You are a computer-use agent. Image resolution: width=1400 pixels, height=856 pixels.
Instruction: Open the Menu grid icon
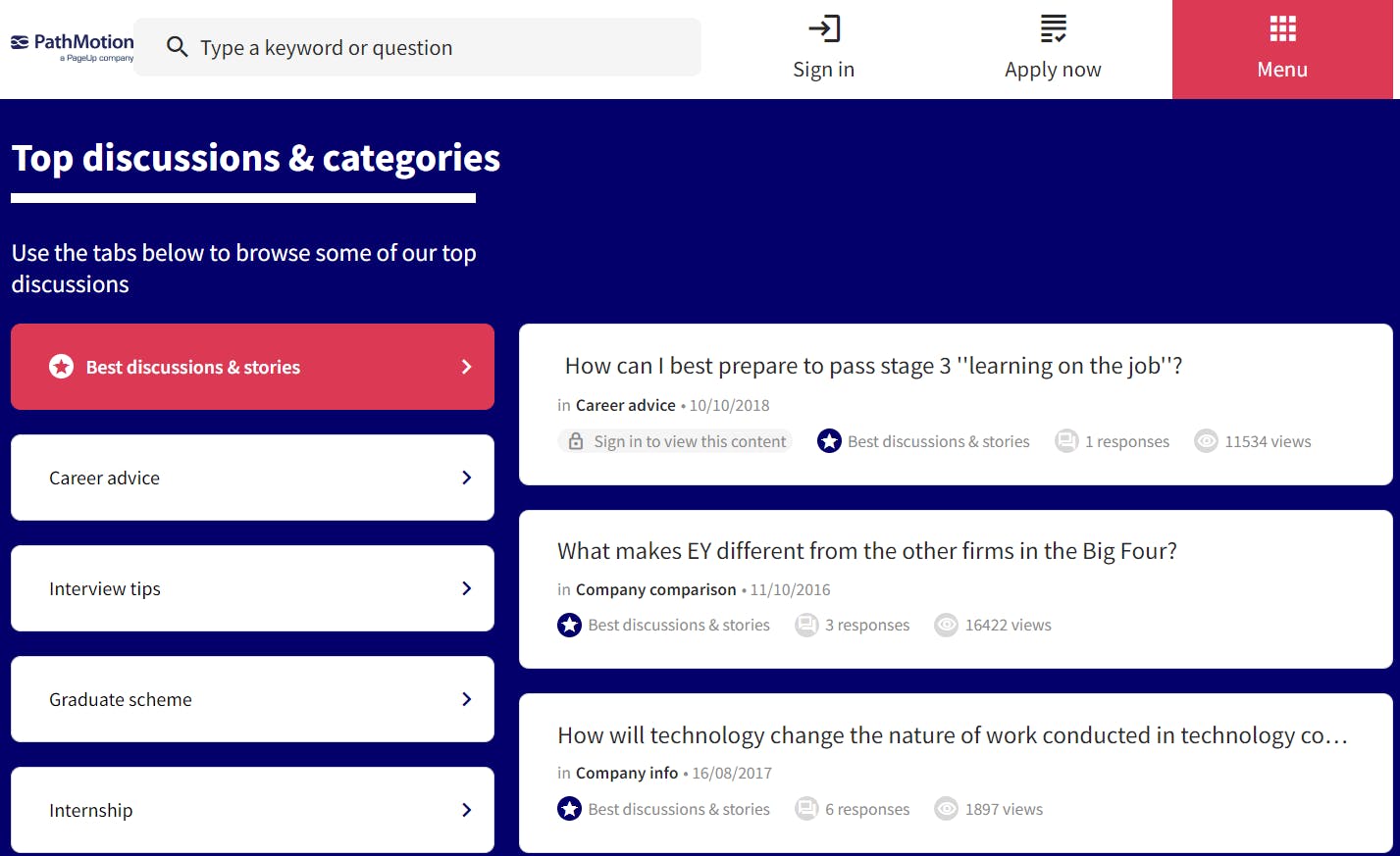pos(1282,28)
